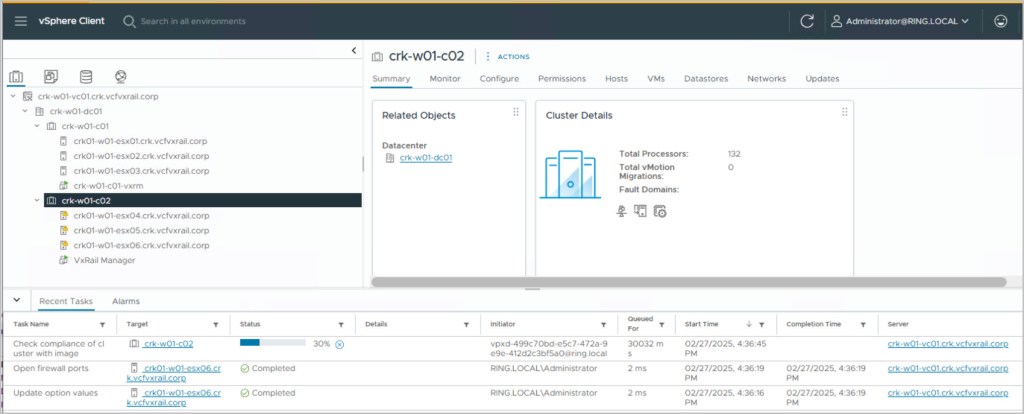Screen dimensions: 1024x414
Task: Click the refresh icon in top bar
Action: tap(807, 21)
